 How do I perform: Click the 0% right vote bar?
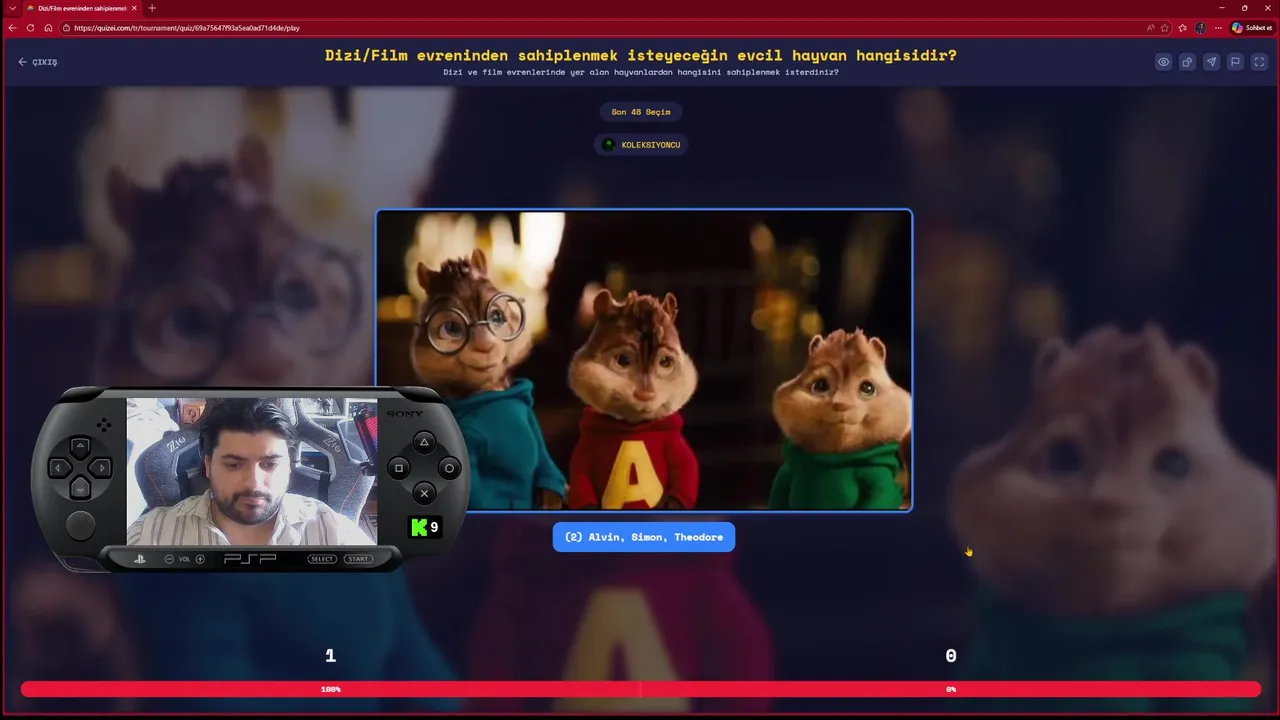[951, 689]
